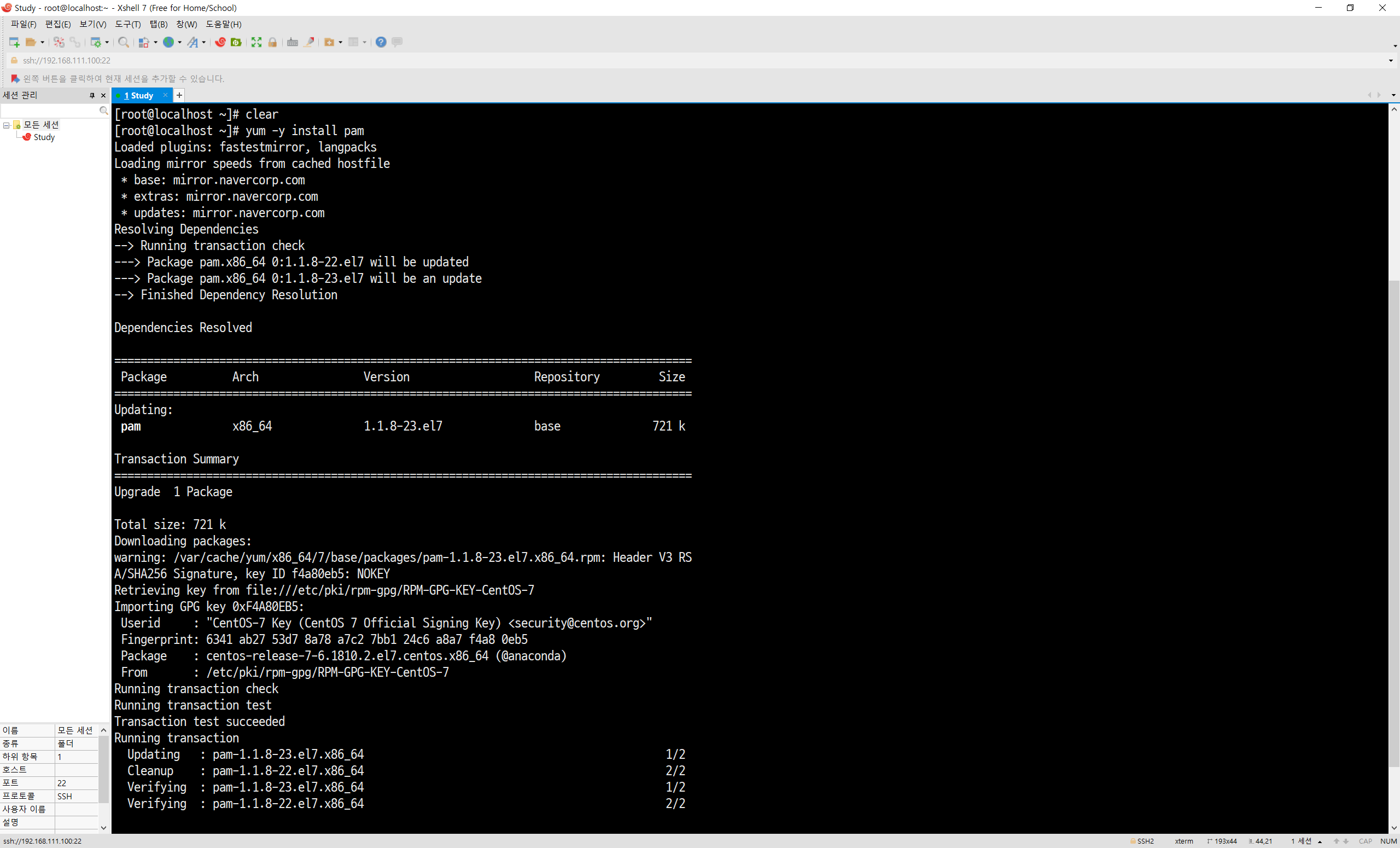Open the Find magnifier tool
This screenshot has height=848, width=1400.
click(x=123, y=42)
